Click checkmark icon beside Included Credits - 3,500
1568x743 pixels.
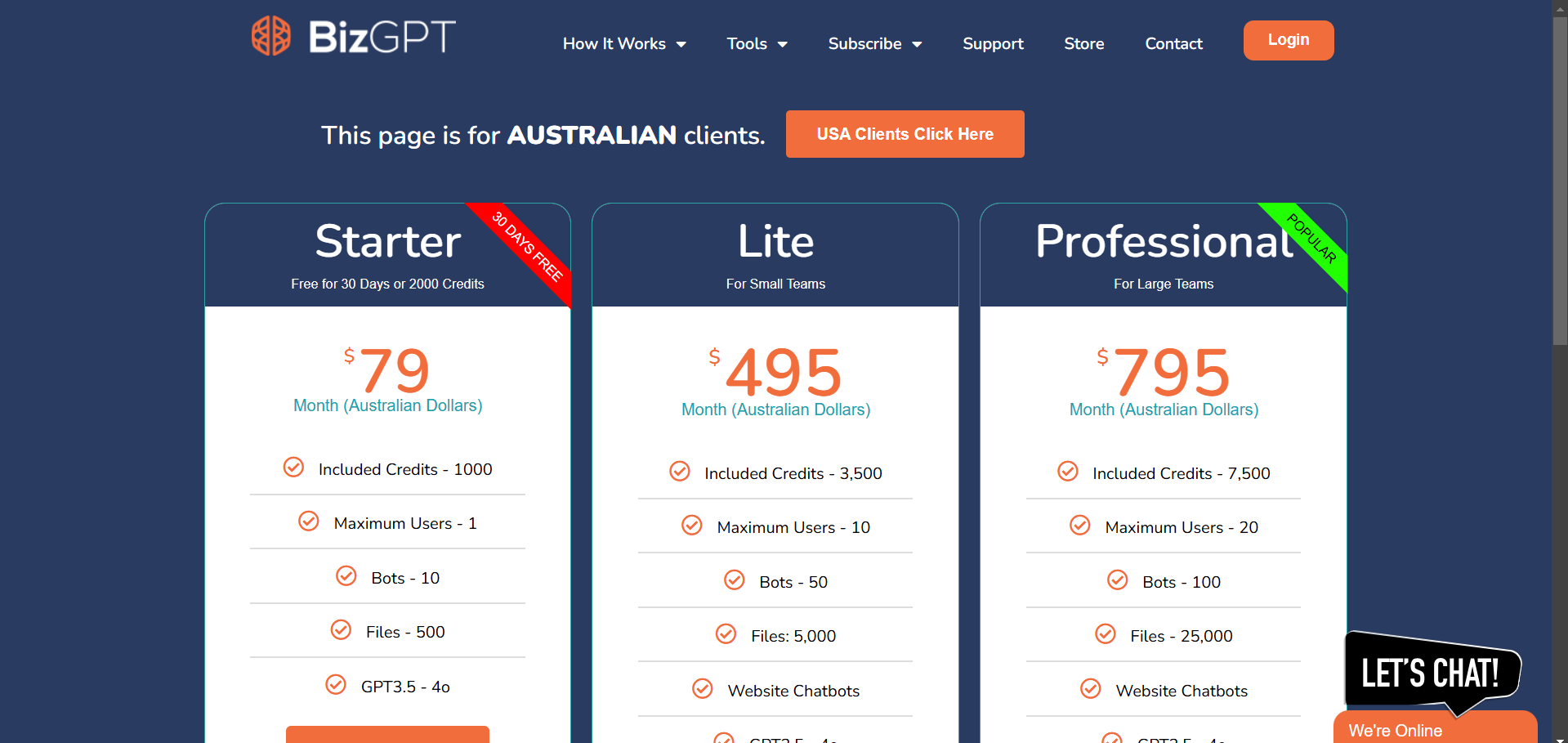tap(680, 471)
